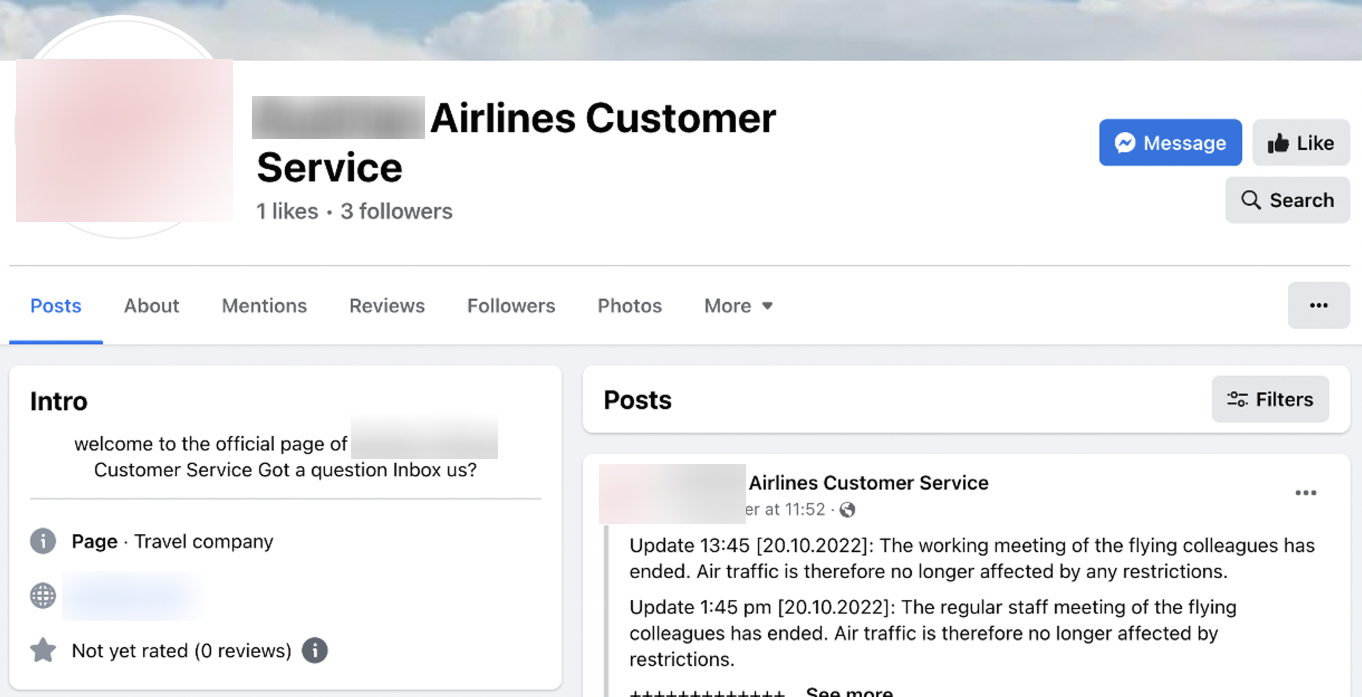Click the globe website icon in Intro
The width and height of the screenshot is (1362, 697).
[x=43, y=596]
